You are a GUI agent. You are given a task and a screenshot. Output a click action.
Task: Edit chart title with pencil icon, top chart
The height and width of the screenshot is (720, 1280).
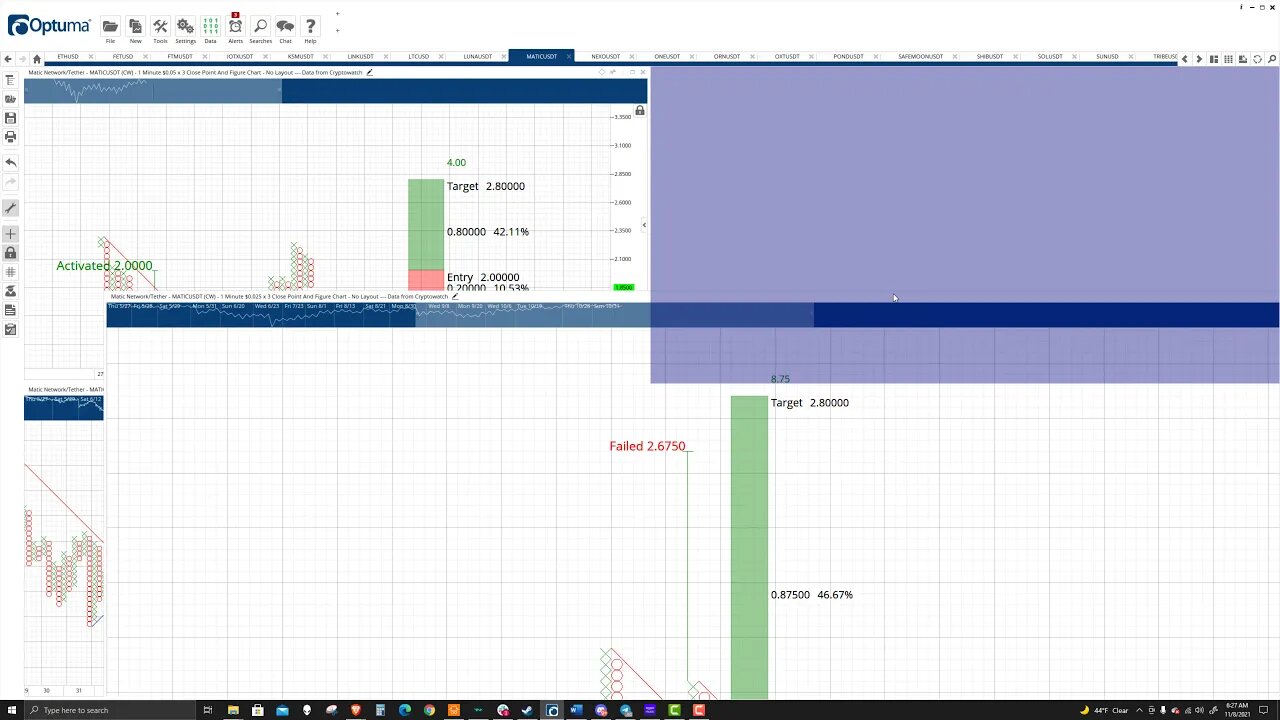(369, 72)
